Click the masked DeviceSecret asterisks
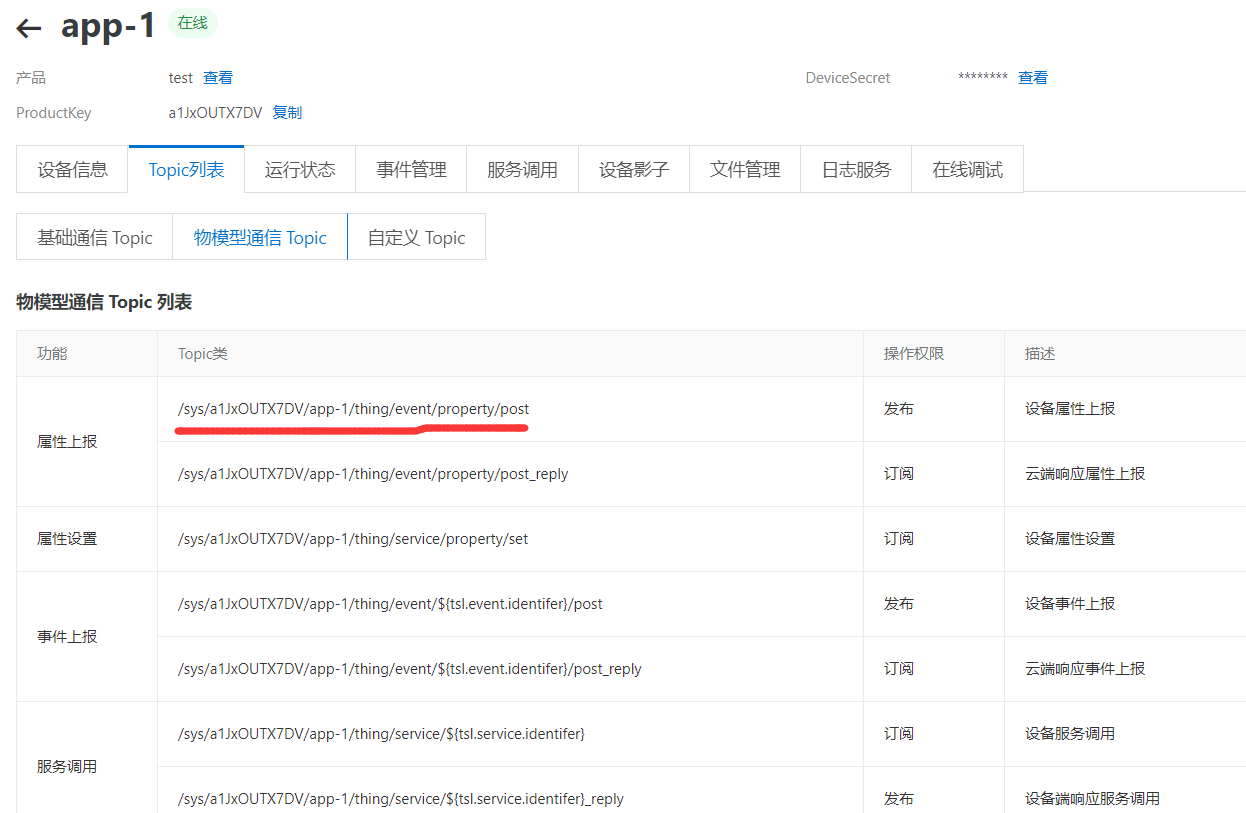Screen dimensions: 1246x813 (983, 77)
